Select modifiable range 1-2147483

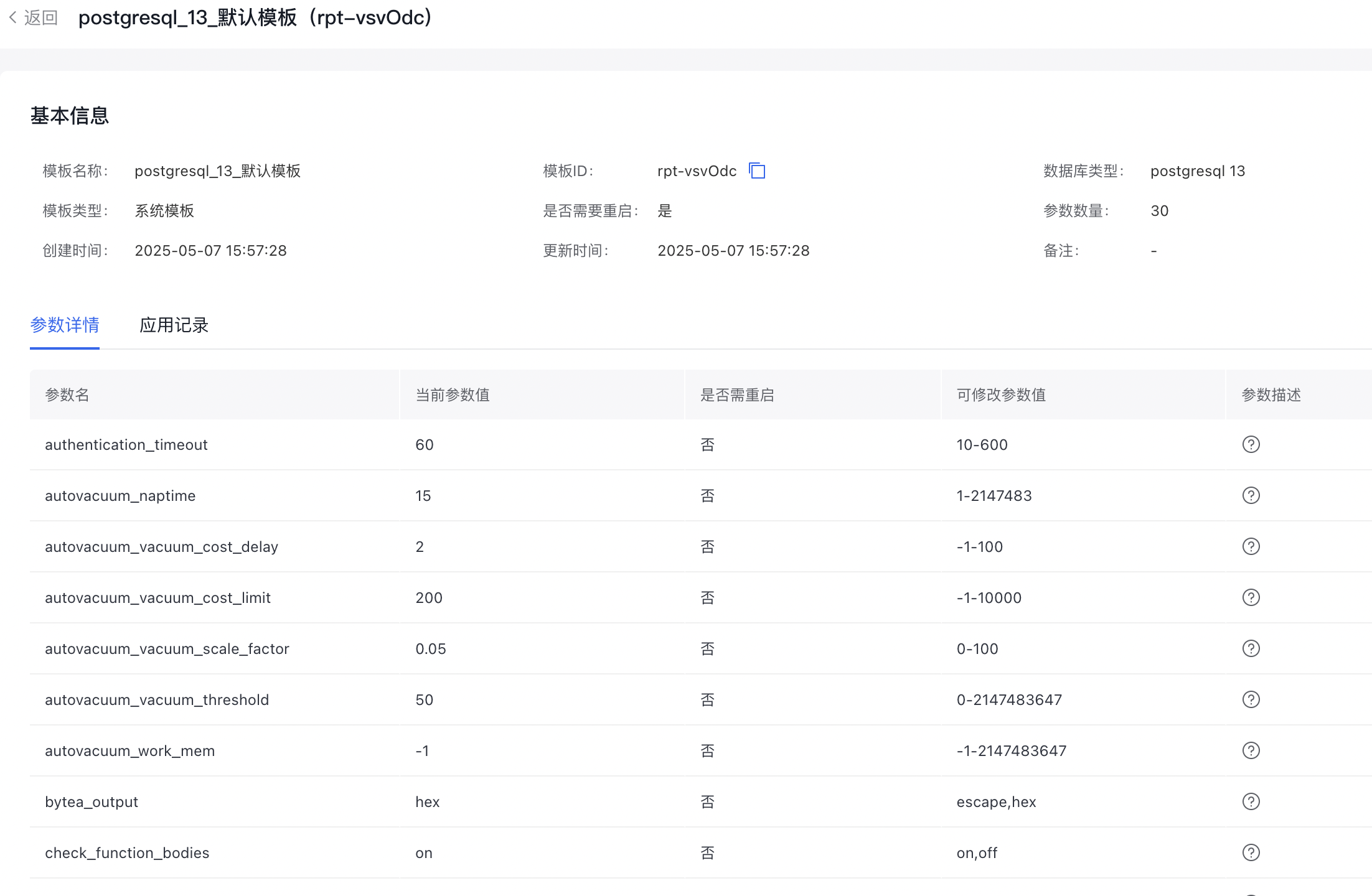pyautogui.click(x=994, y=496)
